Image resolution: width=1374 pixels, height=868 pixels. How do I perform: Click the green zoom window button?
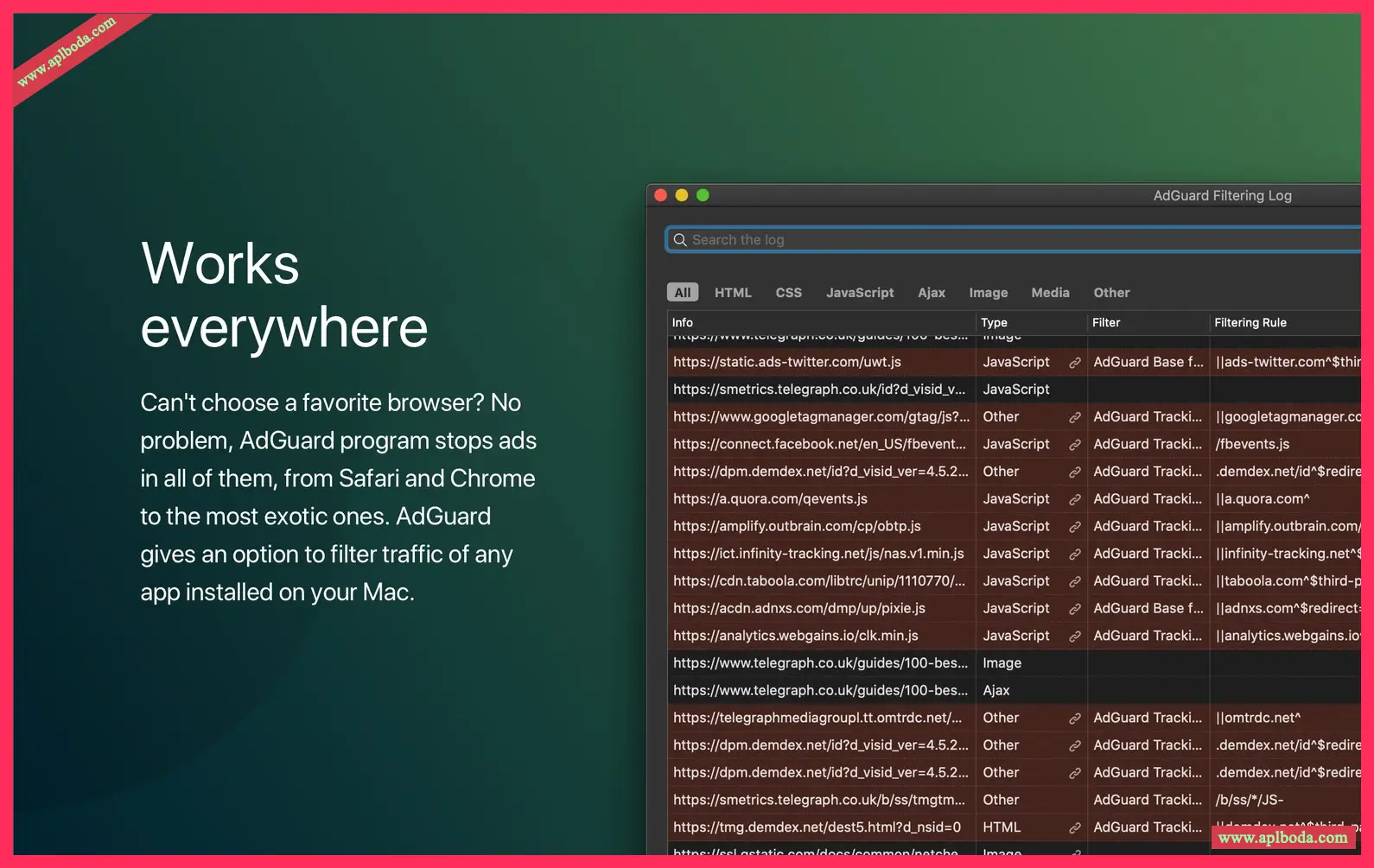(703, 195)
